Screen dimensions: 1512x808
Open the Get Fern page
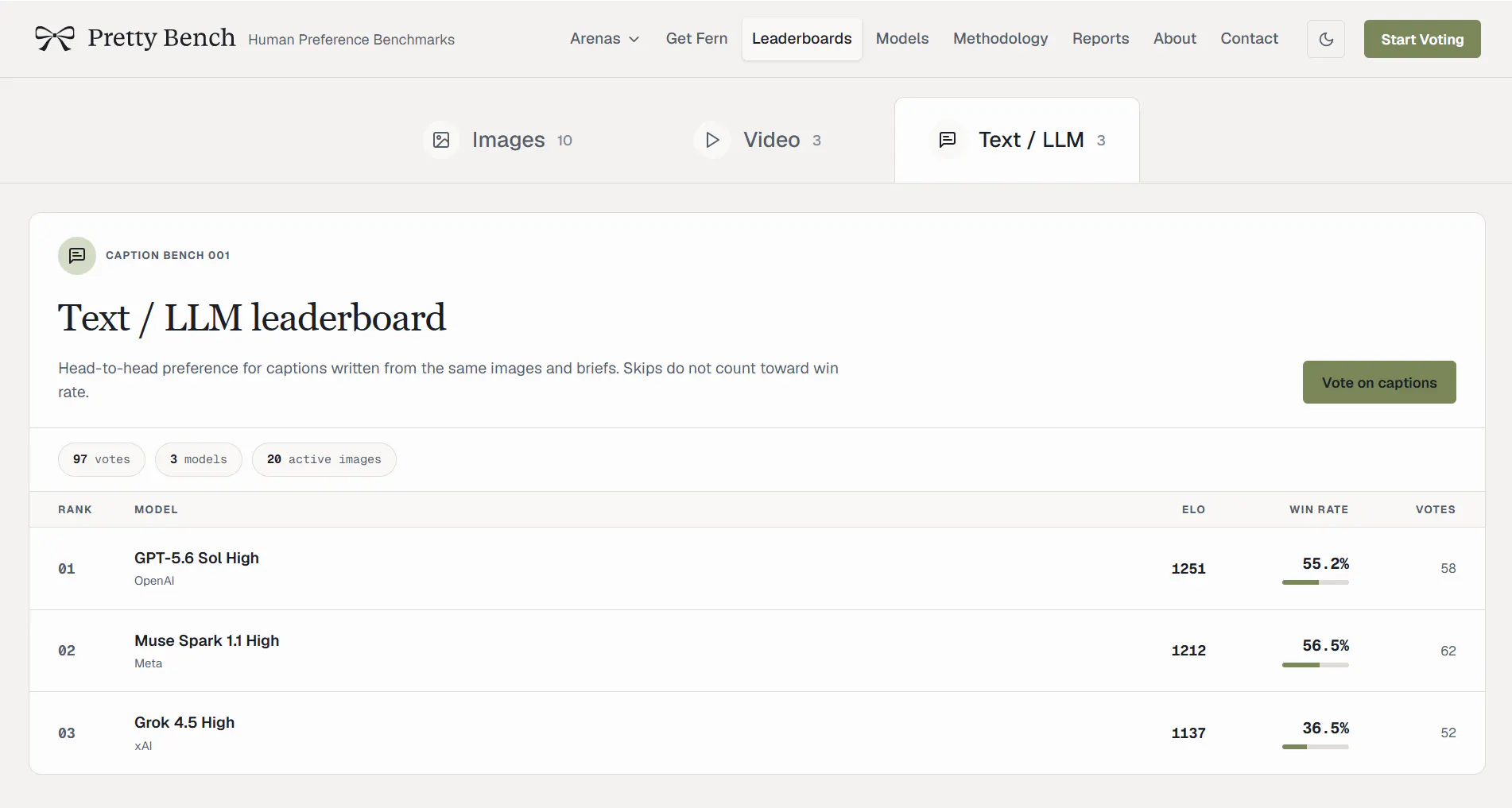click(x=696, y=39)
